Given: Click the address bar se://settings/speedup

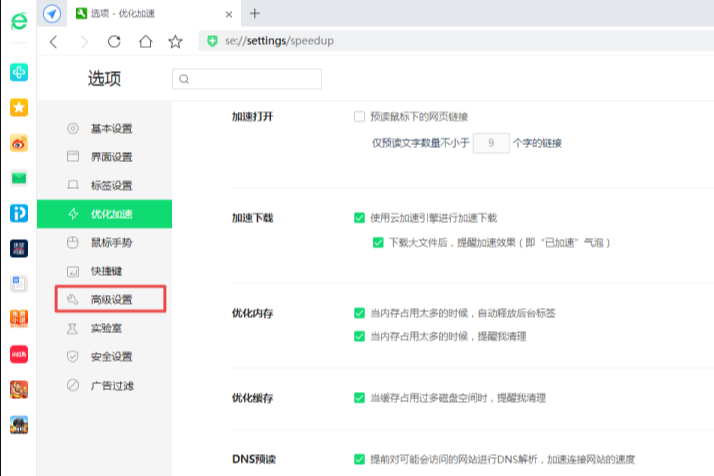Looking at the screenshot, I should pyautogui.click(x=455, y=41).
